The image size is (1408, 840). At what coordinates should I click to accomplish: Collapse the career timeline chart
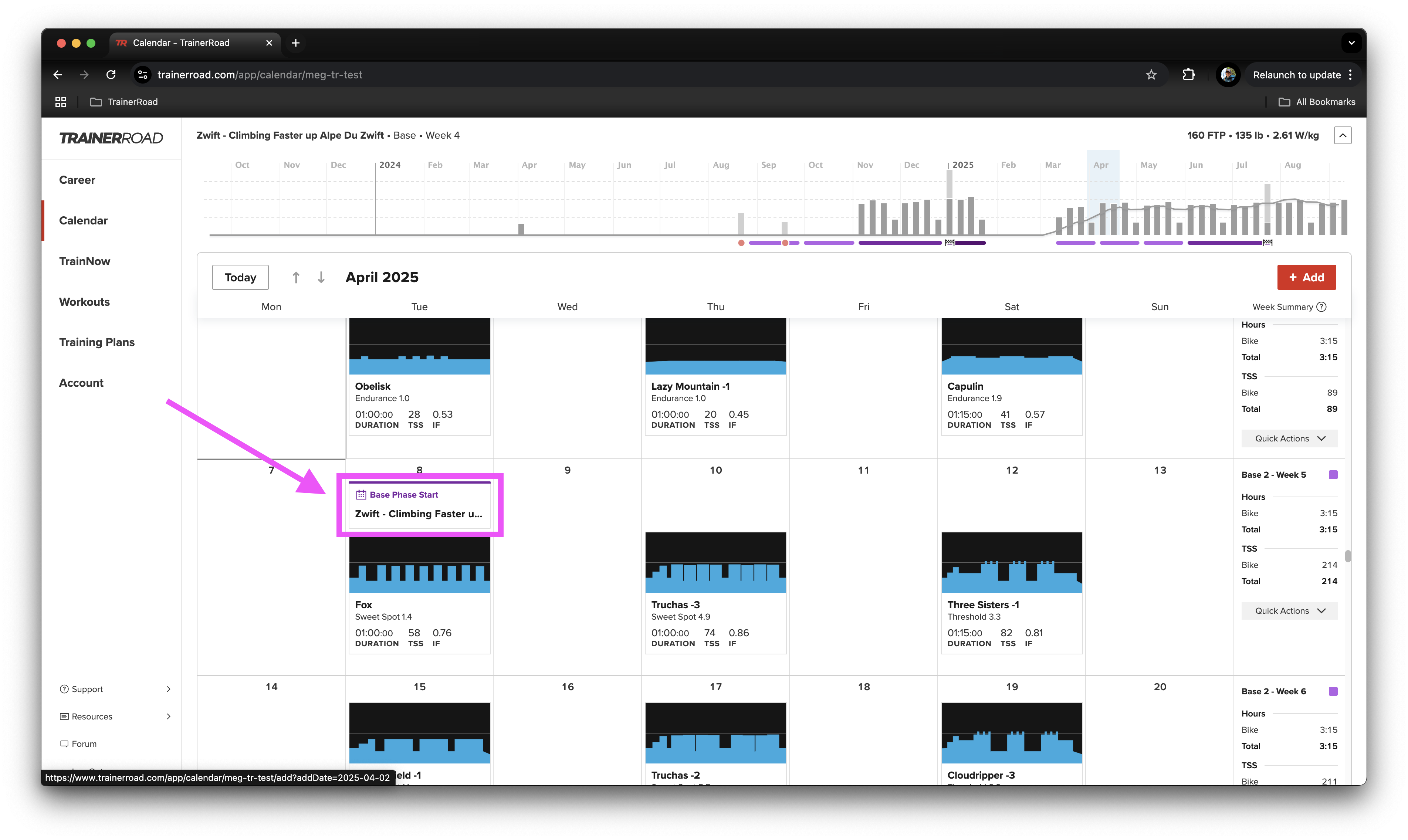click(x=1342, y=135)
